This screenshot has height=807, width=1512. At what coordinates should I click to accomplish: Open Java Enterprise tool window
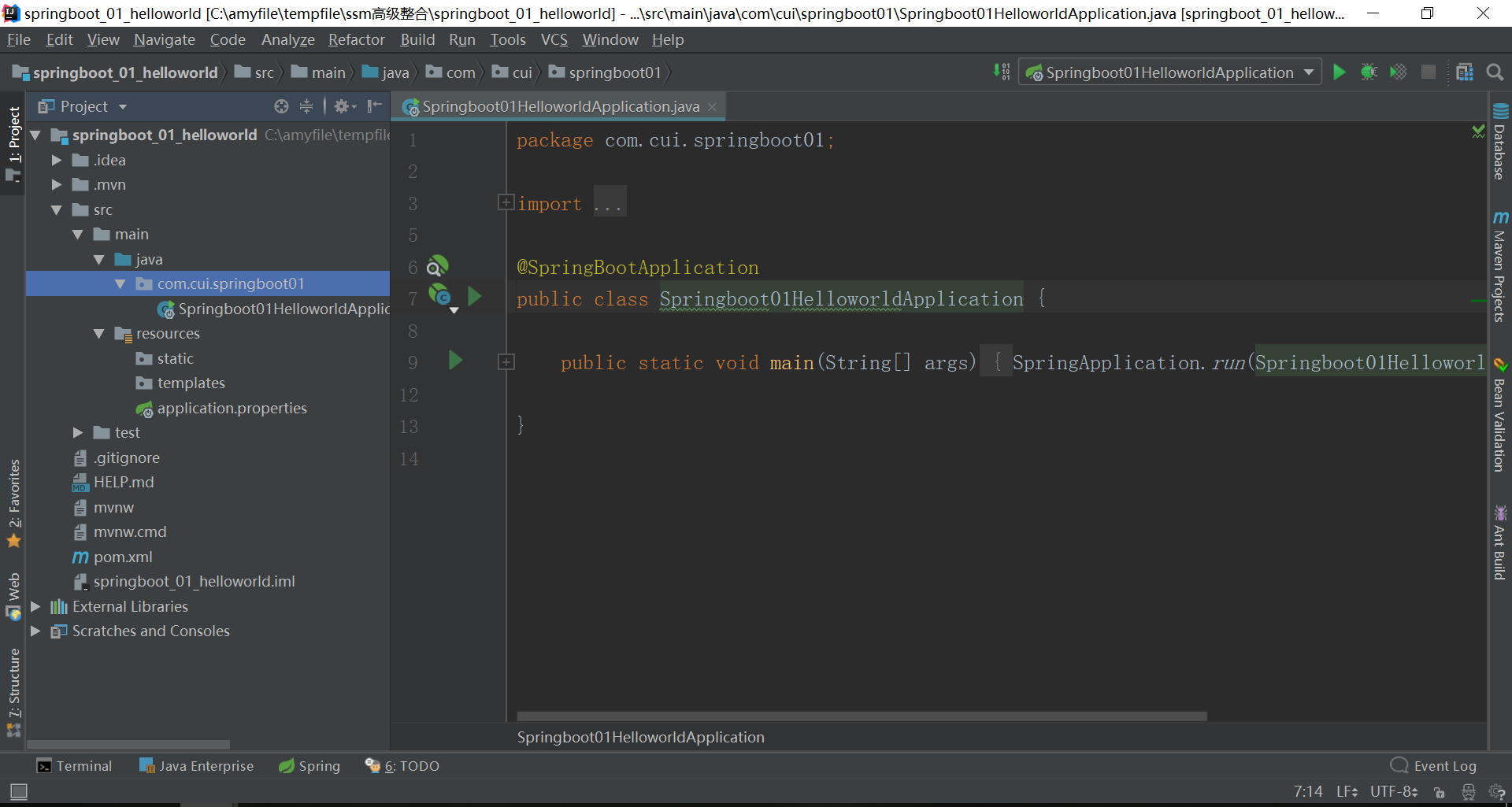(x=197, y=766)
